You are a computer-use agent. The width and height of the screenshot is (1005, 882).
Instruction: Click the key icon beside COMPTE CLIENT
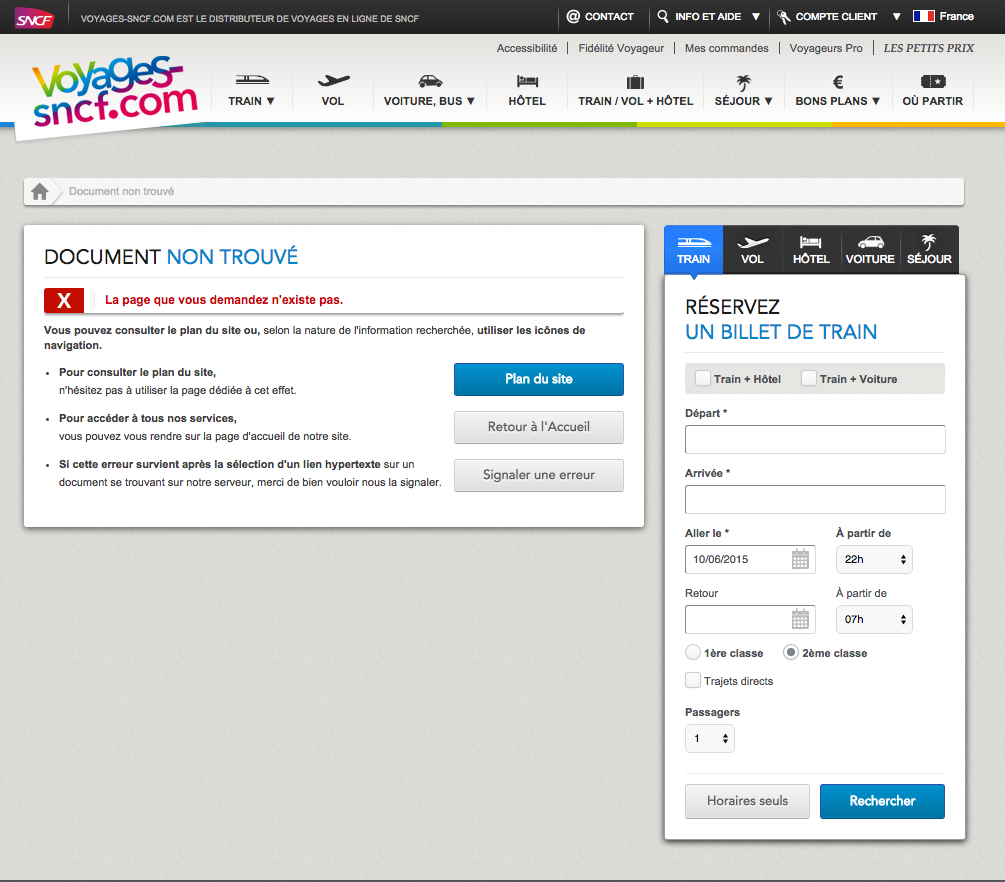(x=783, y=17)
